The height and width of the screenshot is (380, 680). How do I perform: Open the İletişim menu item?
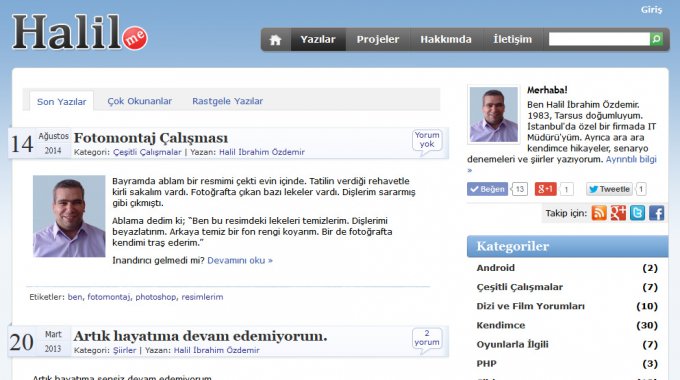click(x=512, y=39)
